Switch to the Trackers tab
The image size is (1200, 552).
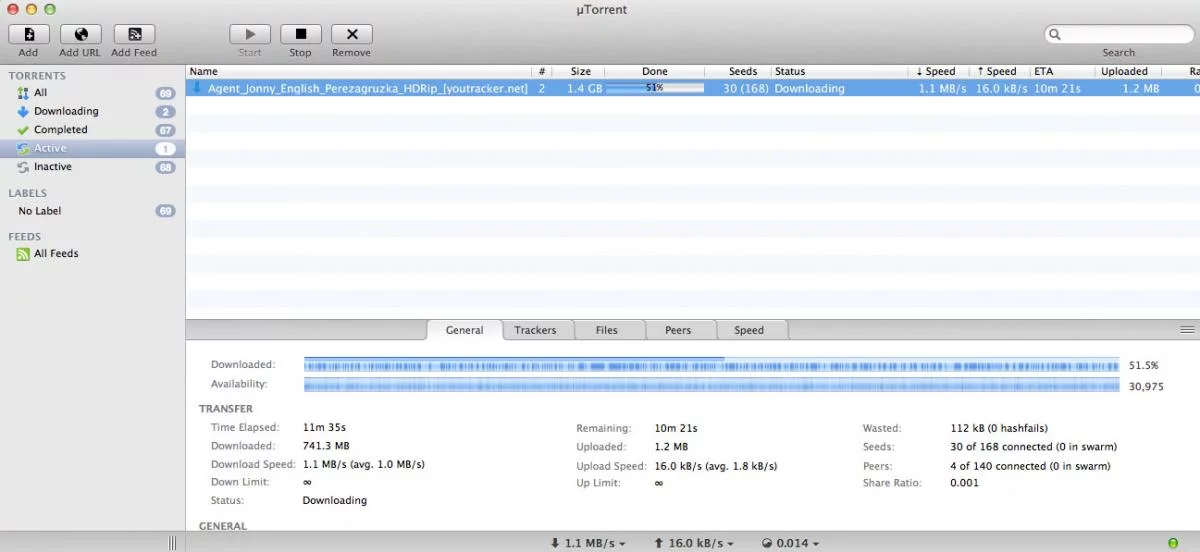pyautogui.click(x=535, y=330)
